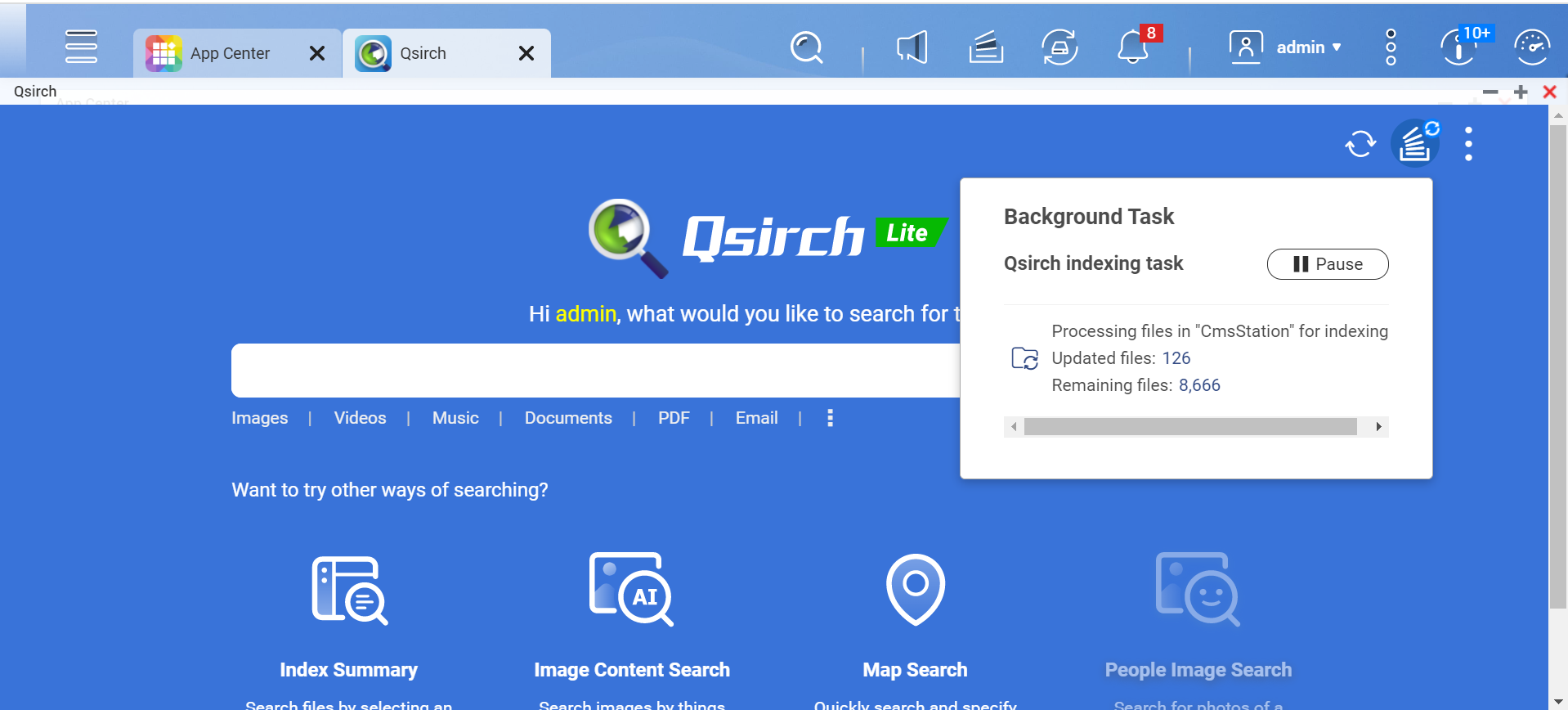Click the Qsirch sync refresh icon
This screenshot has height=710, width=1568.
1360,144
